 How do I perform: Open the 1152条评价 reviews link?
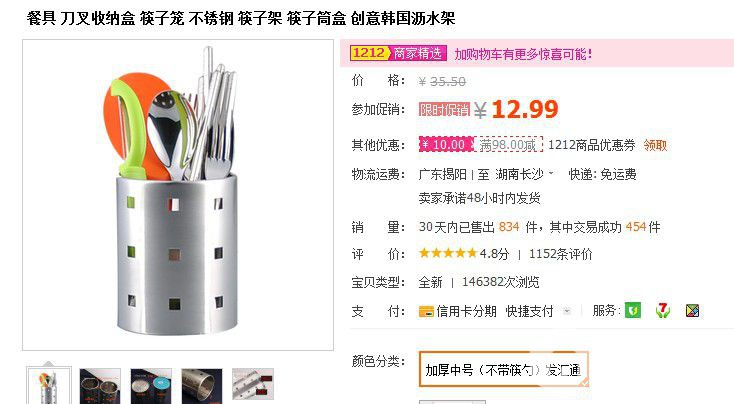[560, 254]
